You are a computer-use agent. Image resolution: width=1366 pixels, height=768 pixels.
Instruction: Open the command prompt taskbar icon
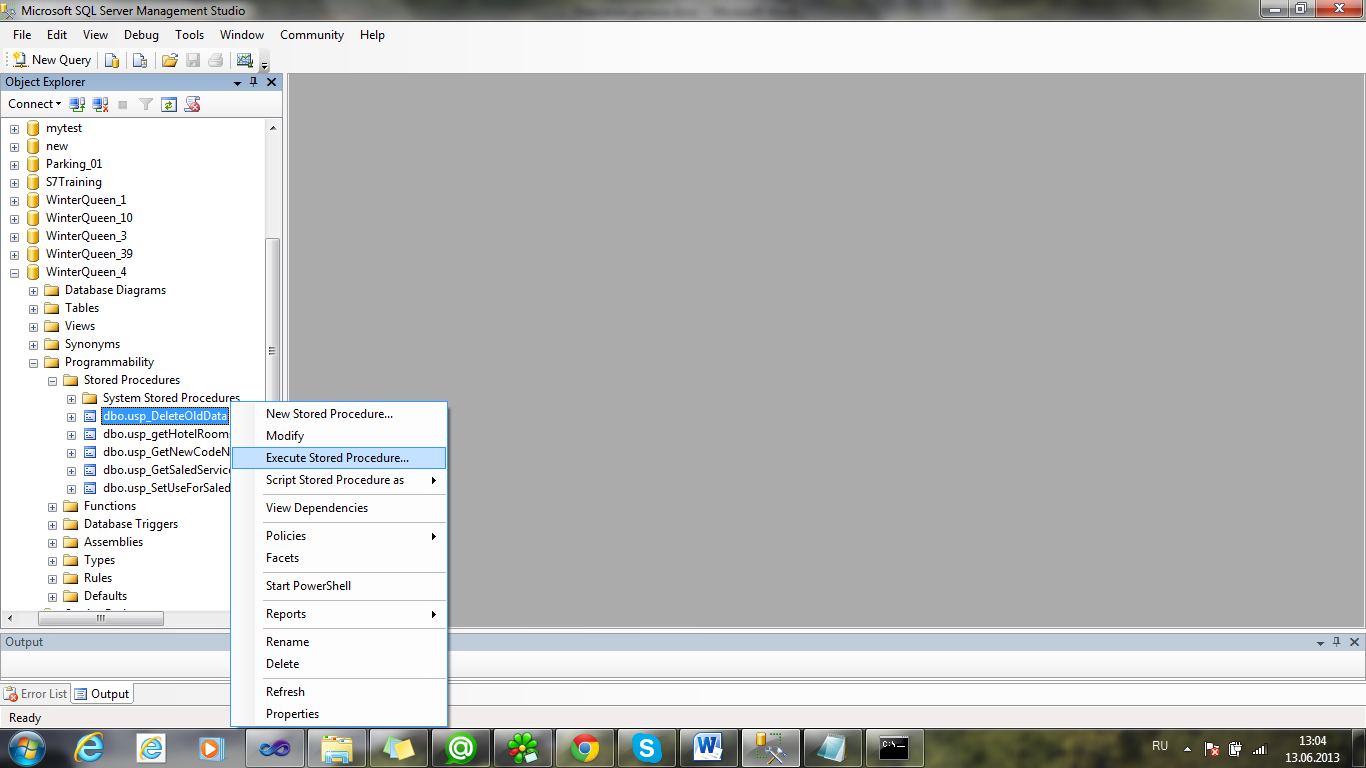click(894, 747)
